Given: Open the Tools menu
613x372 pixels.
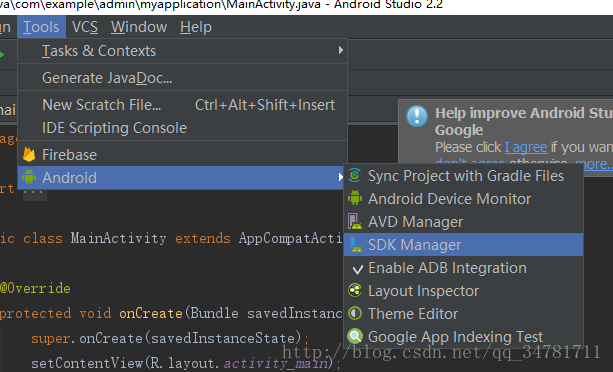Looking at the screenshot, I should coord(41,27).
